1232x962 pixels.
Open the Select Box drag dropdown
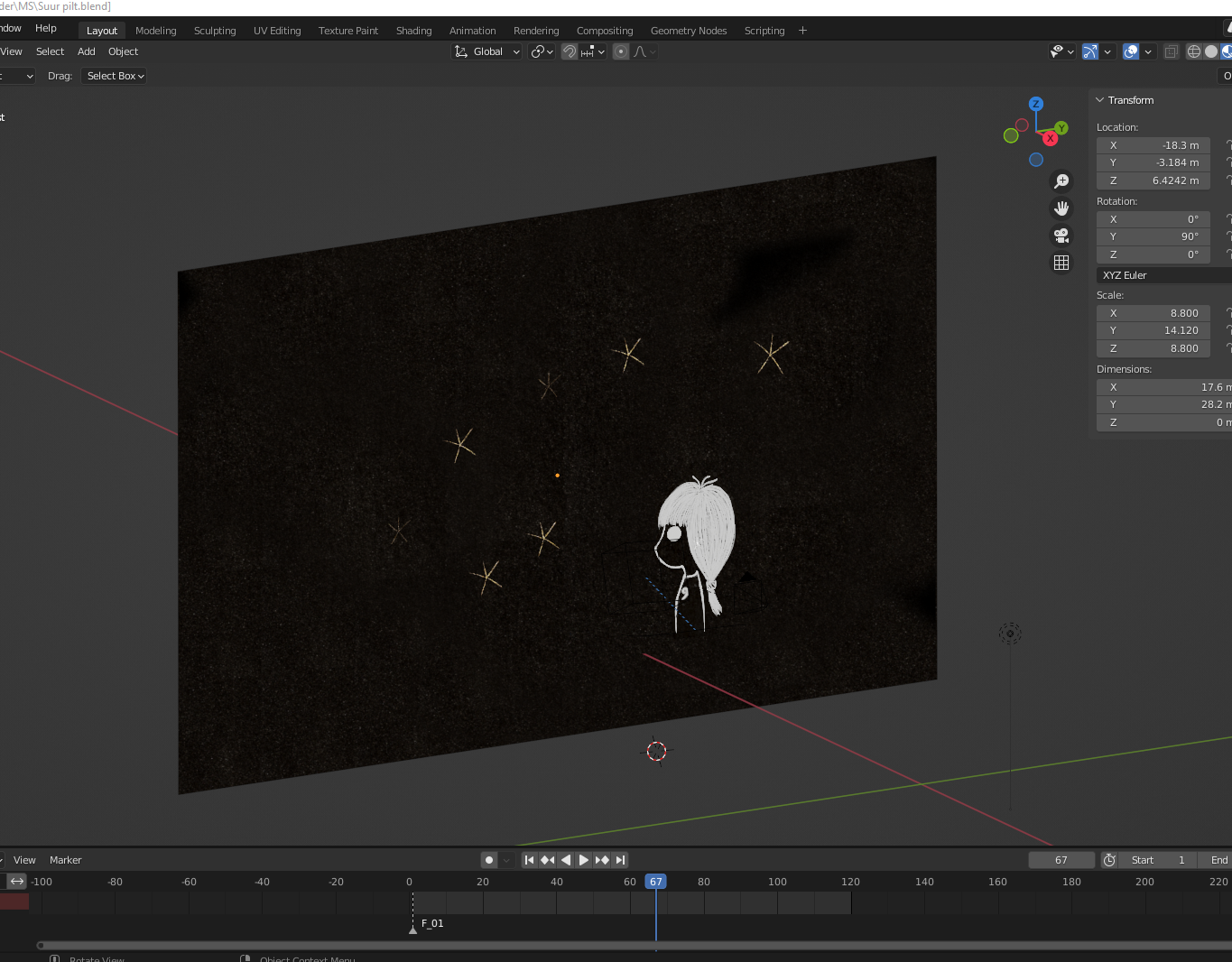(116, 76)
